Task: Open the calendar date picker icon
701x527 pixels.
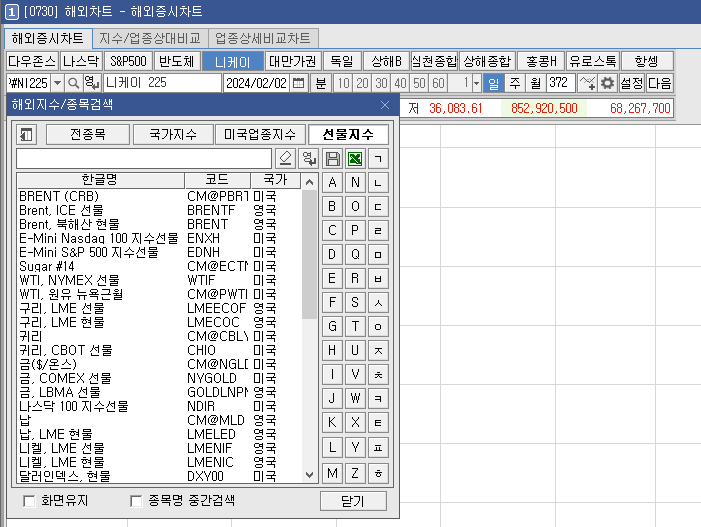Action: 298,83
